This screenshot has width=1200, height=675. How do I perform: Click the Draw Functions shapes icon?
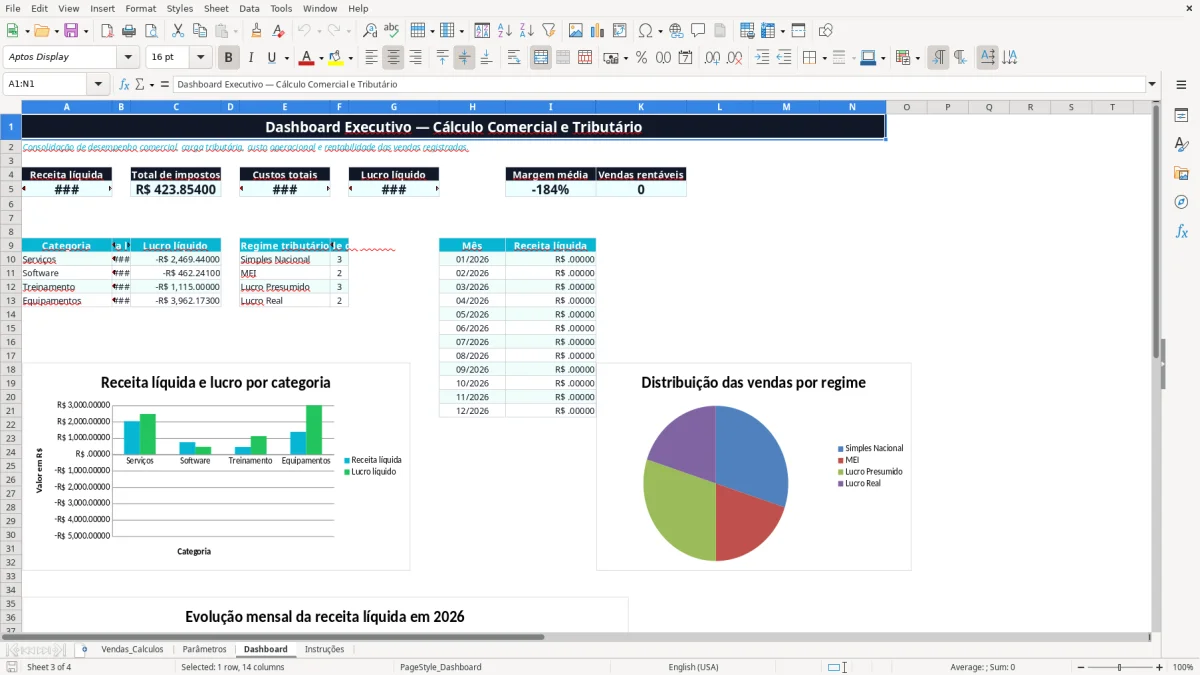pyautogui.click(x=825, y=31)
